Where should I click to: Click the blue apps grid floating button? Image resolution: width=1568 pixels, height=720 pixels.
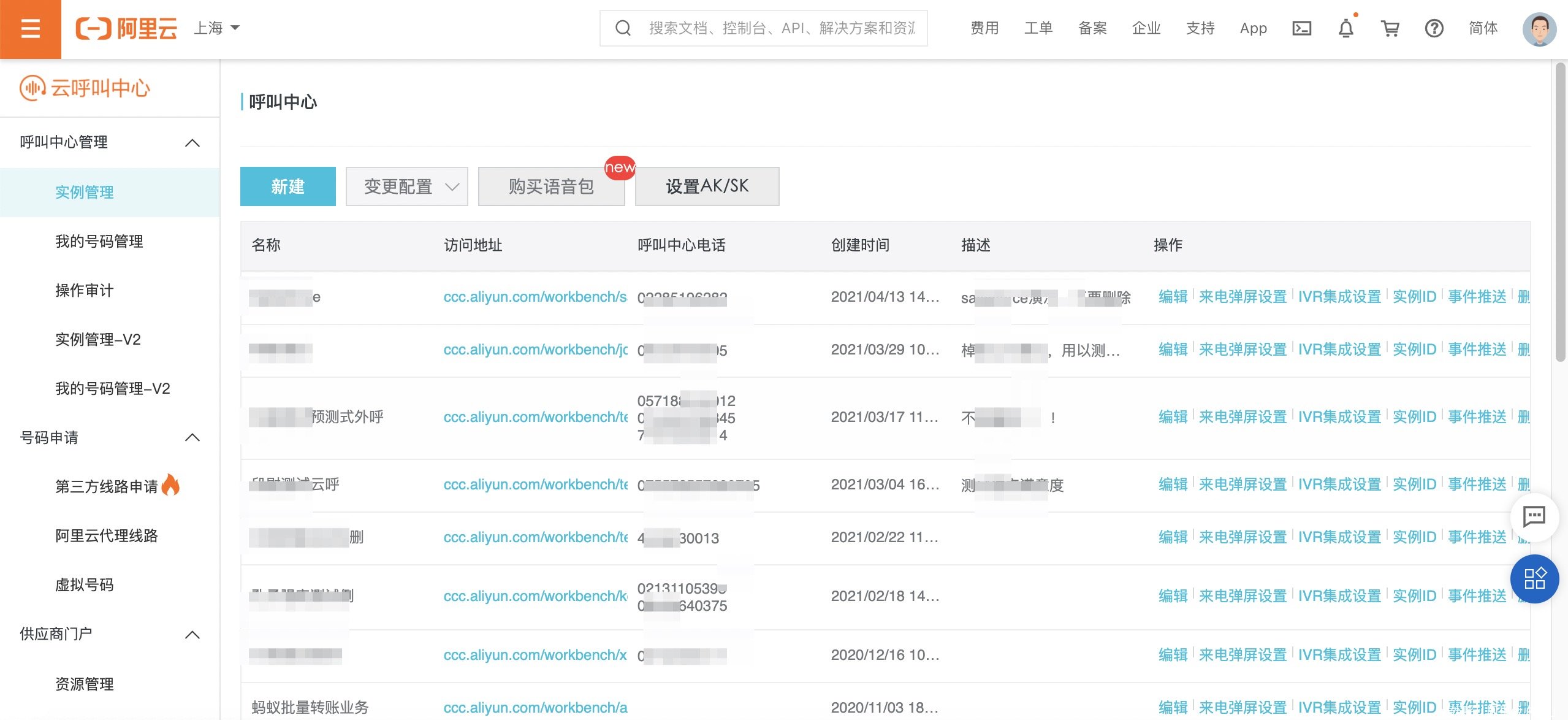(x=1534, y=579)
